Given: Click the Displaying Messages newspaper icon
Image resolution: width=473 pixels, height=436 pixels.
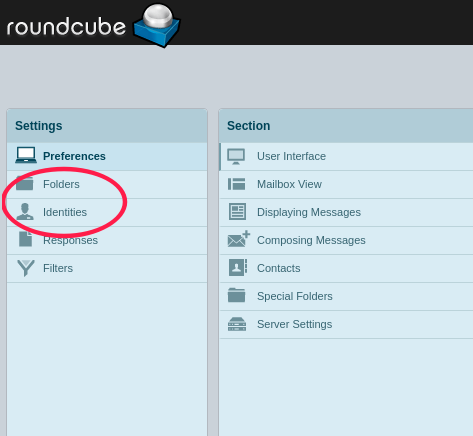Looking at the screenshot, I should point(237,212).
